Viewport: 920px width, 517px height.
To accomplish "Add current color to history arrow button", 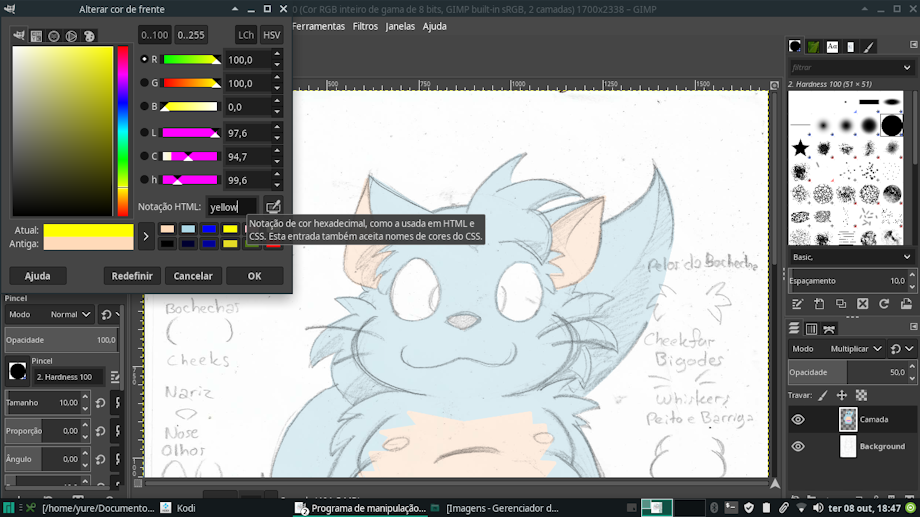I will point(146,236).
